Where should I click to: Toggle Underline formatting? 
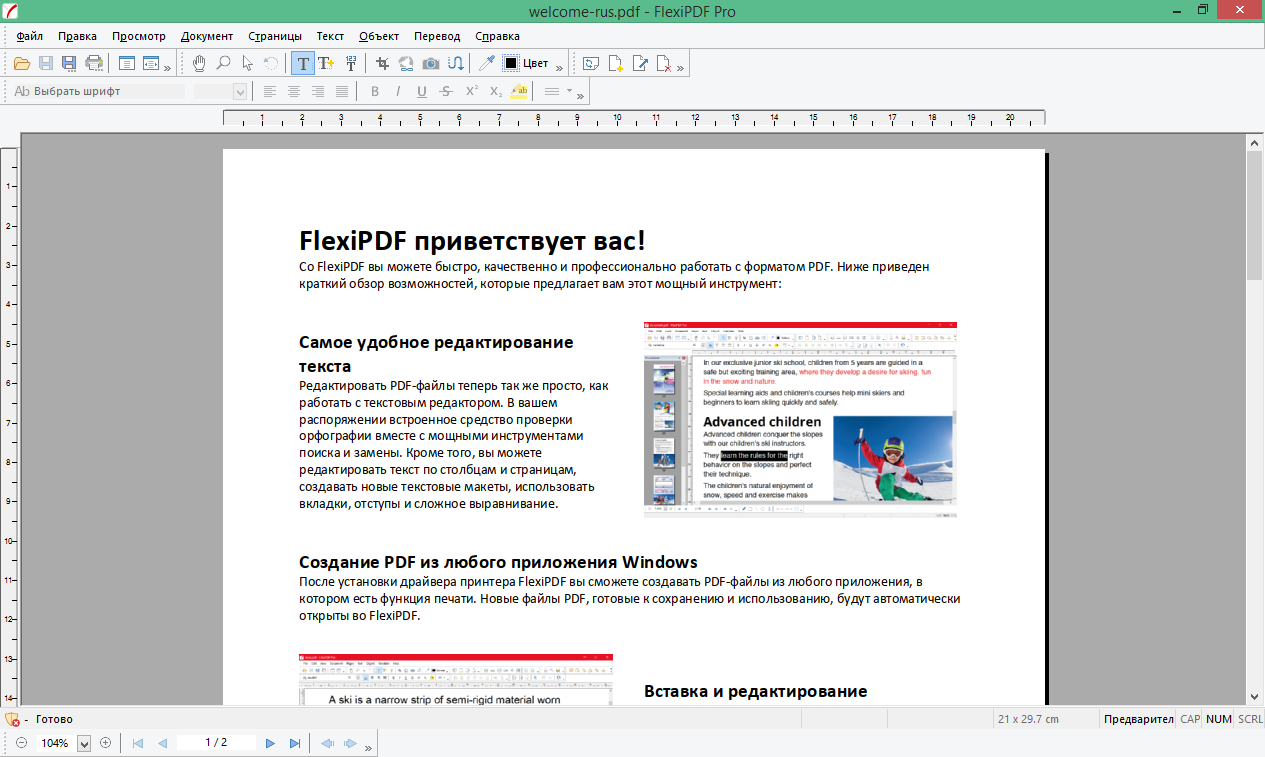click(x=422, y=91)
